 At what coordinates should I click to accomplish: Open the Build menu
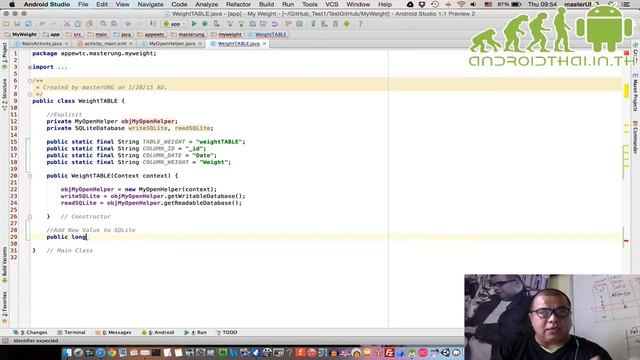[267, 4]
